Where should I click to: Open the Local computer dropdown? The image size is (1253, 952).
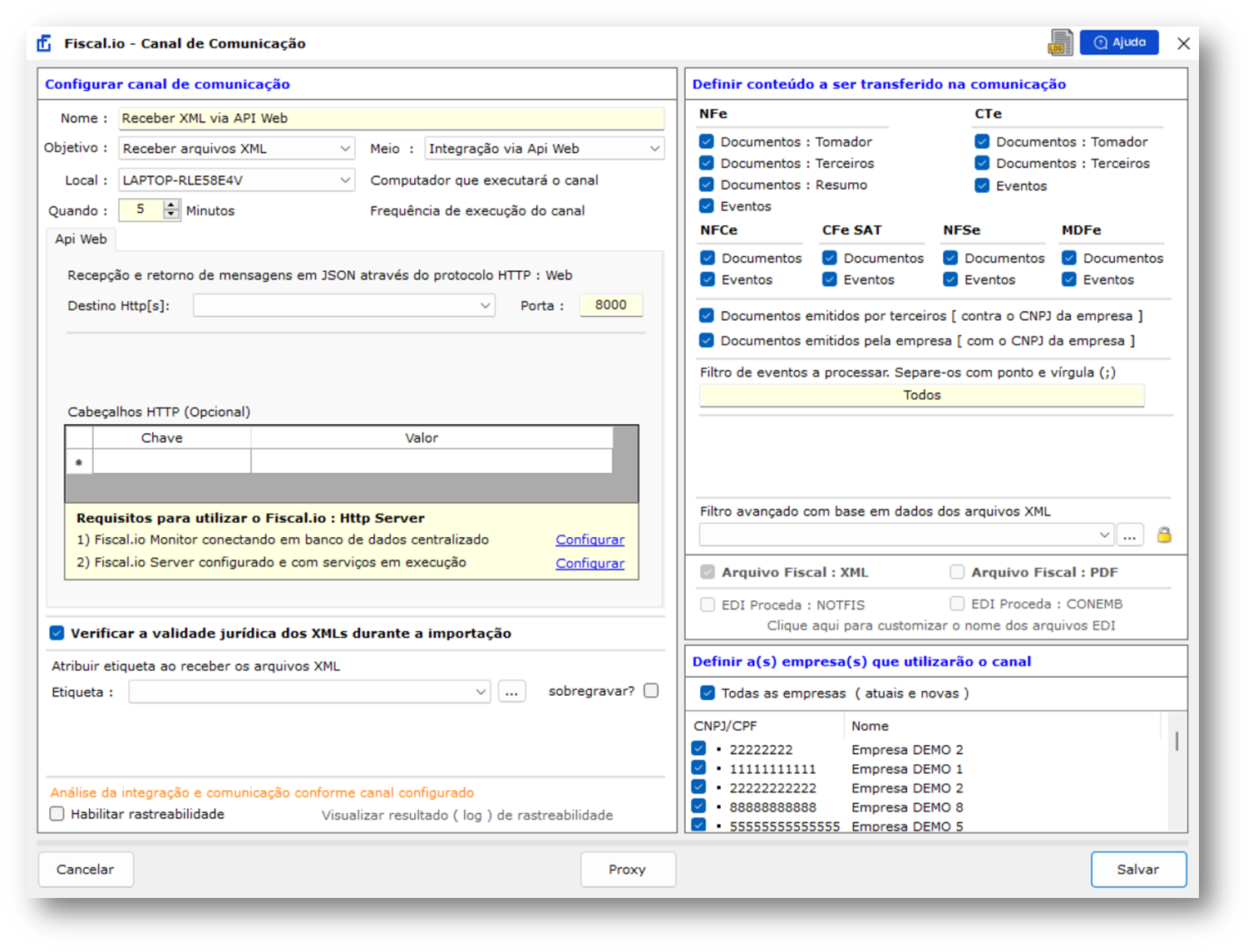click(x=237, y=180)
